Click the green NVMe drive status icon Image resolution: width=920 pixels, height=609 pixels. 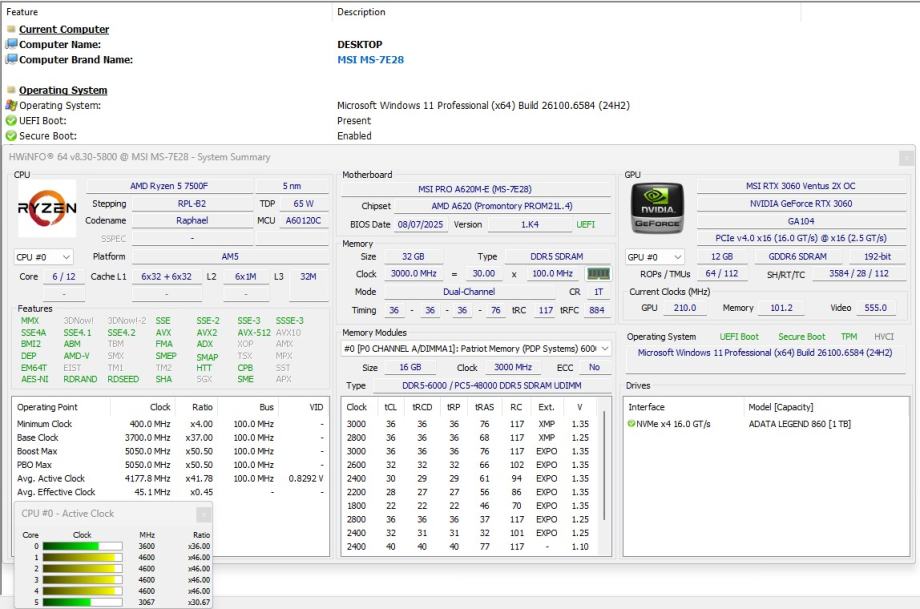632,424
